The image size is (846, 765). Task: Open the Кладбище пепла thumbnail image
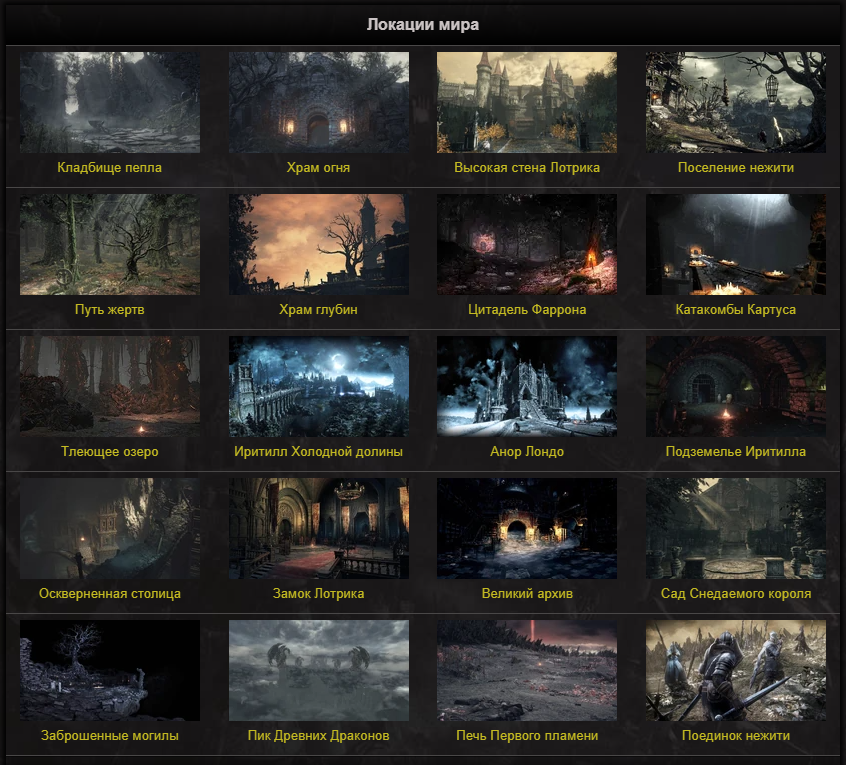110,103
